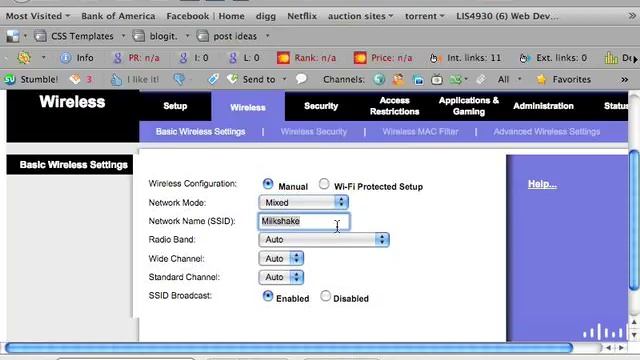Screen dimensions: 640x360
Task: Click the Info icon in SEO toolbar
Action: pyautogui.click(x=65, y=58)
